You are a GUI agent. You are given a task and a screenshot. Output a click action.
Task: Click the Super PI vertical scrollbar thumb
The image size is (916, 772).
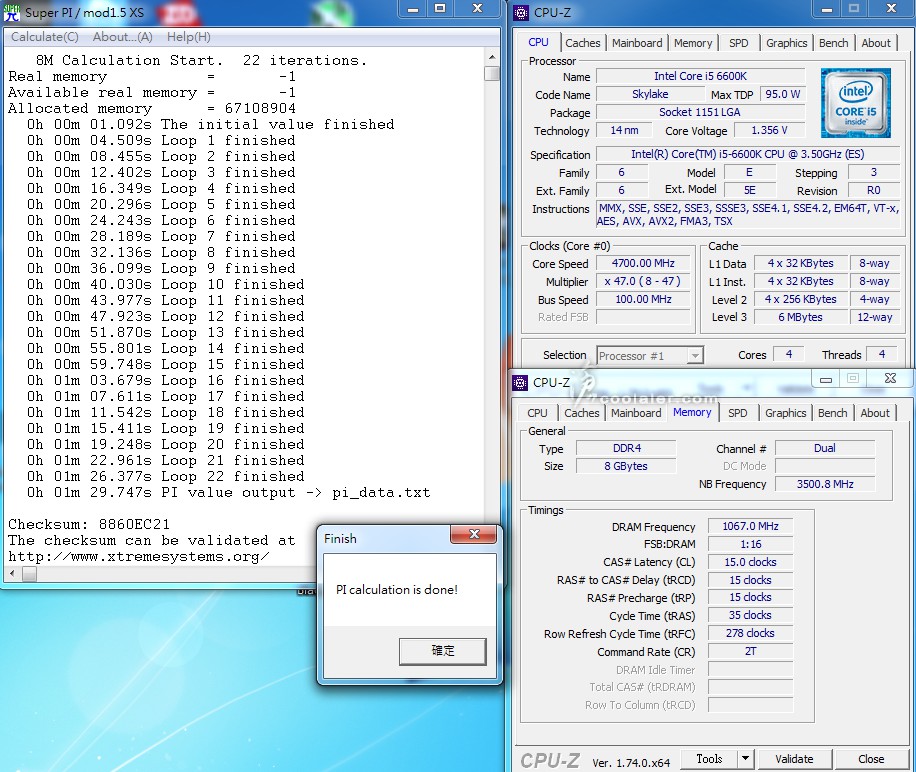click(492, 74)
